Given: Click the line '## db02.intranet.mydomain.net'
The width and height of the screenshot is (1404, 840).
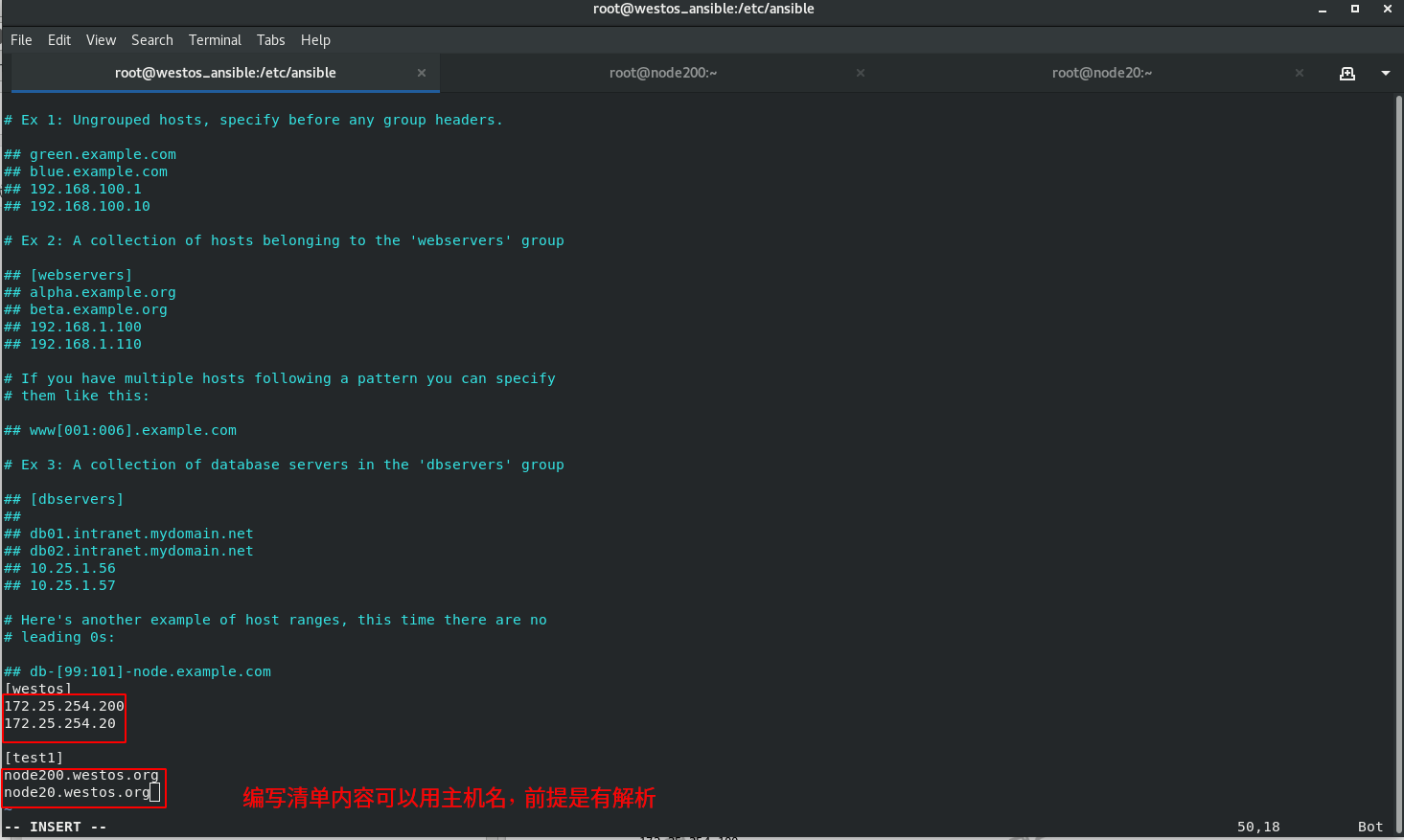Looking at the screenshot, I should click(x=128, y=551).
